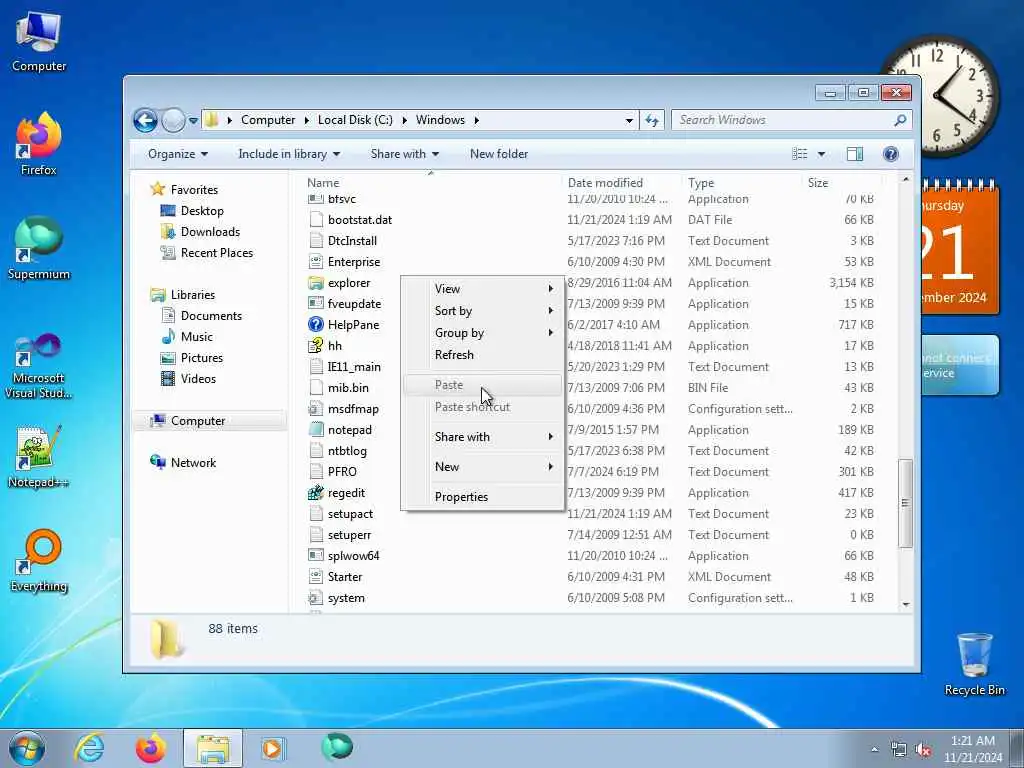Open Internet Explorer from the taskbar

[89, 748]
